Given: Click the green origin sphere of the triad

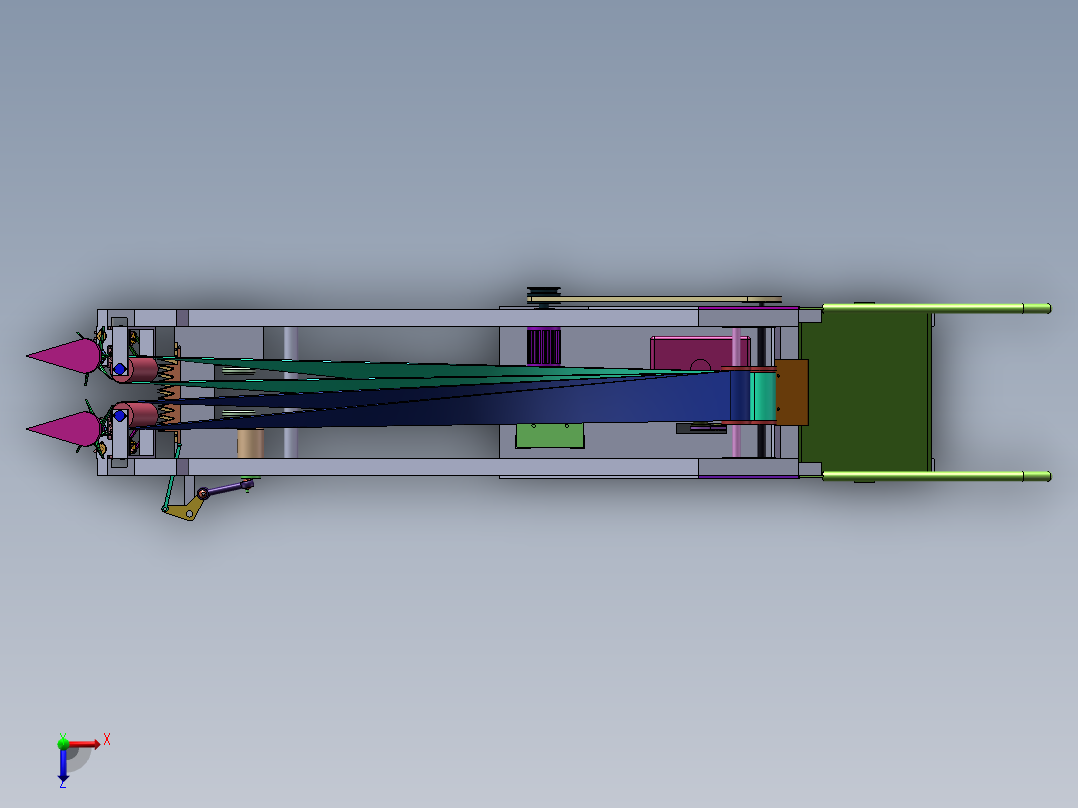Looking at the screenshot, I should 63,744.
